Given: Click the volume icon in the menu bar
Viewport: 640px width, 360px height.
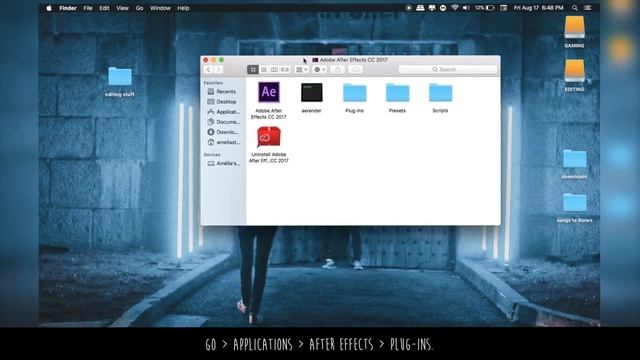Looking at the screenshot, I should [466, 8].
